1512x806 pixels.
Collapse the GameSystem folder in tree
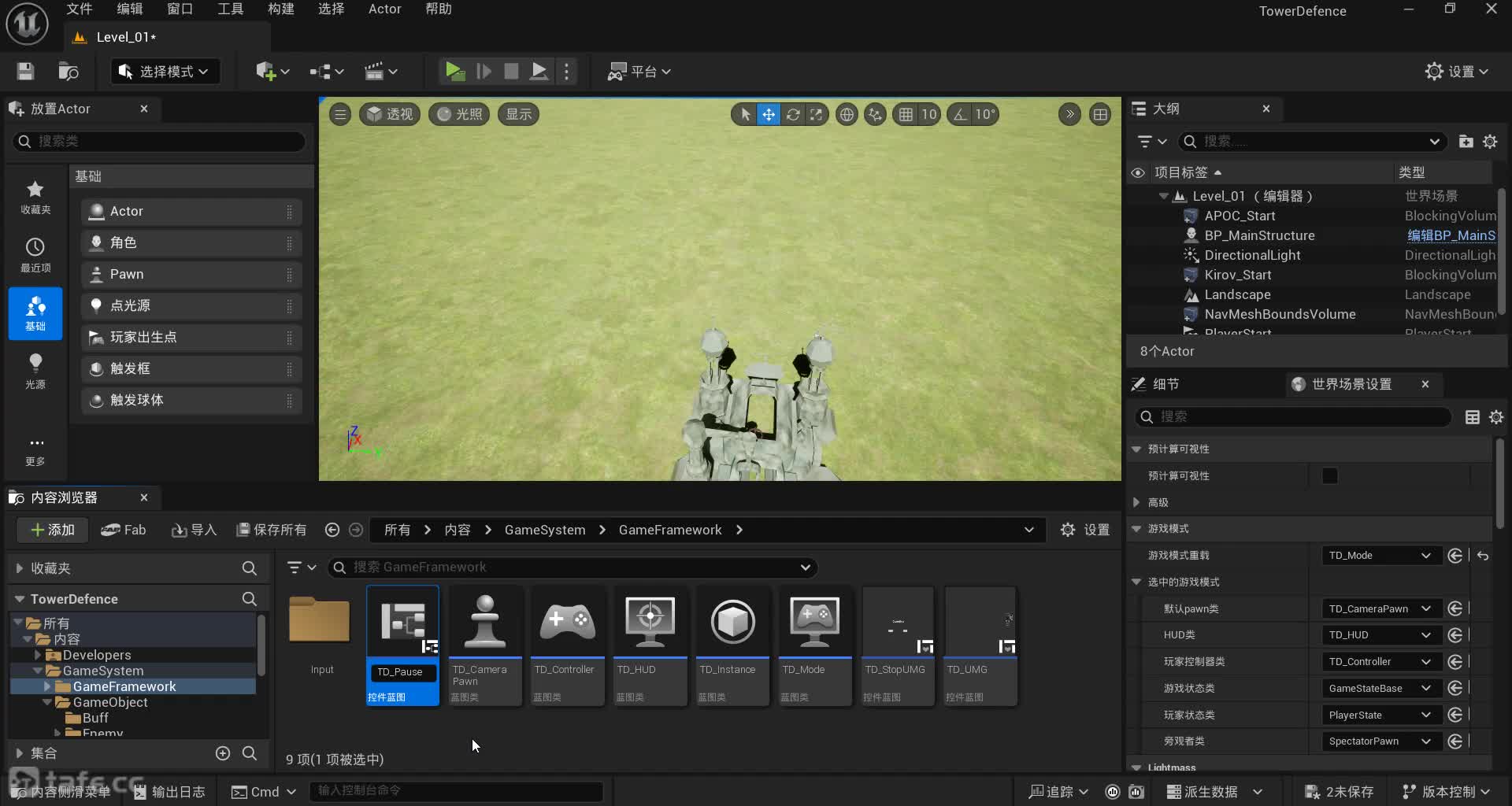tap(37, 671)
